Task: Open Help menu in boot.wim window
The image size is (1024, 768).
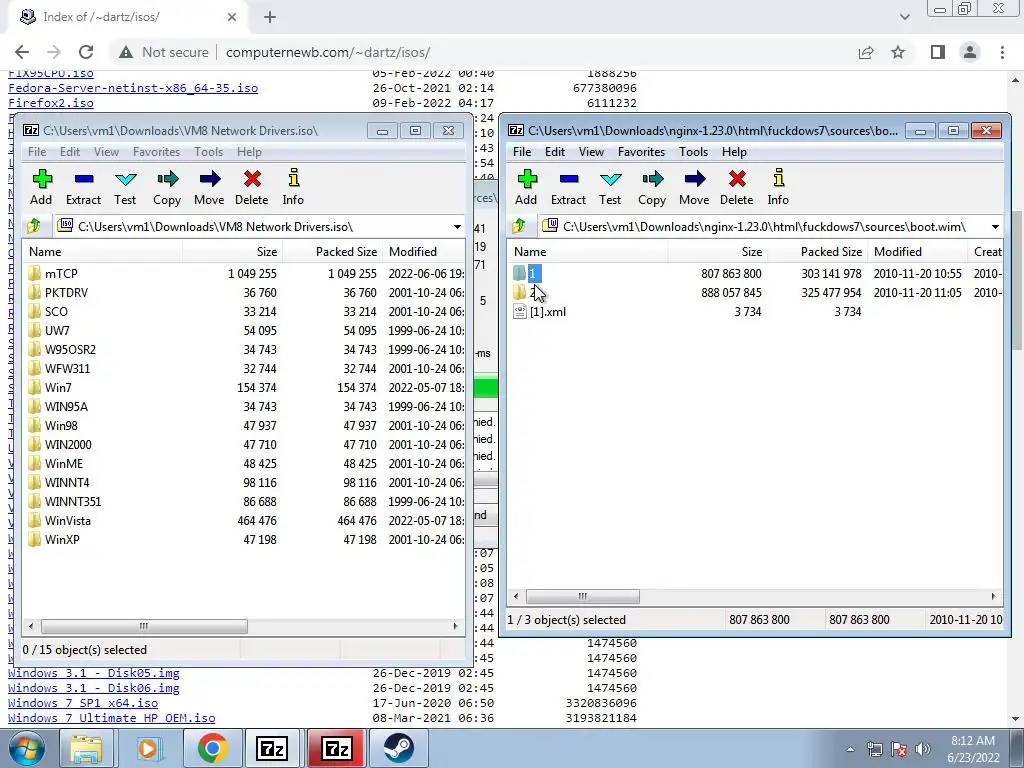Action: pos(734,152)
